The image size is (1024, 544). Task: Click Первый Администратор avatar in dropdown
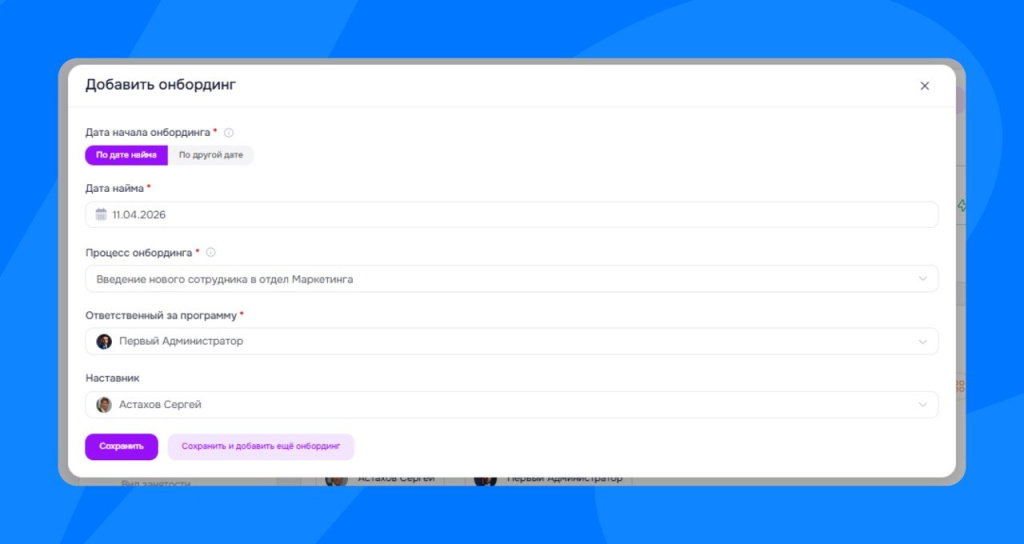pyautogui.click(x=104, y=342)
